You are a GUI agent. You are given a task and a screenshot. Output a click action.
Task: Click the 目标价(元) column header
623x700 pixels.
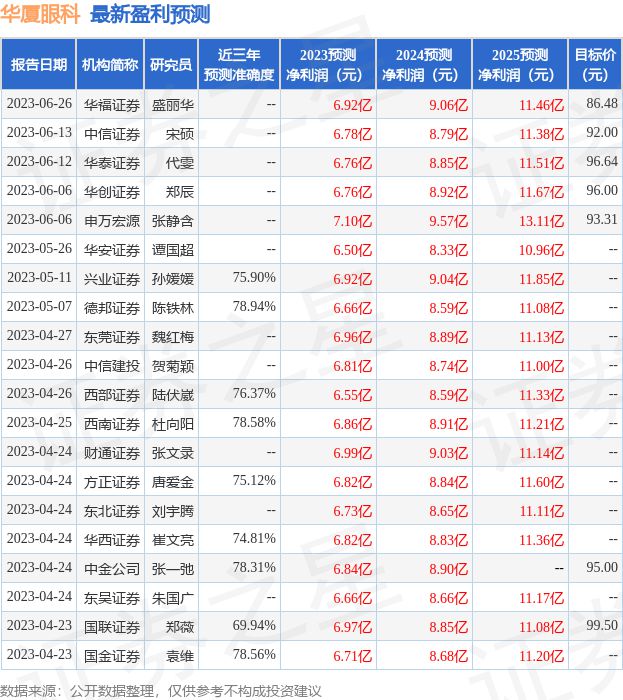coord(595,64)
